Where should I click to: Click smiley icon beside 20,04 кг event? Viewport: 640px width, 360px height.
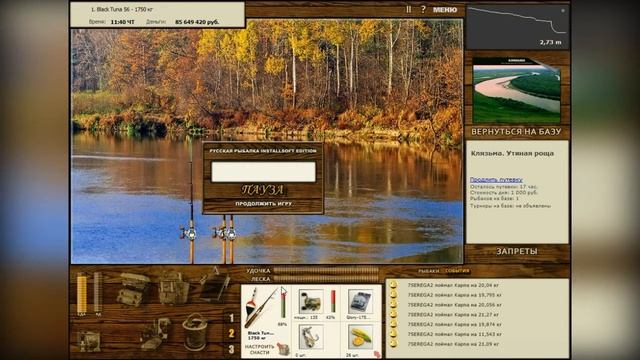(x=393, y=285)
